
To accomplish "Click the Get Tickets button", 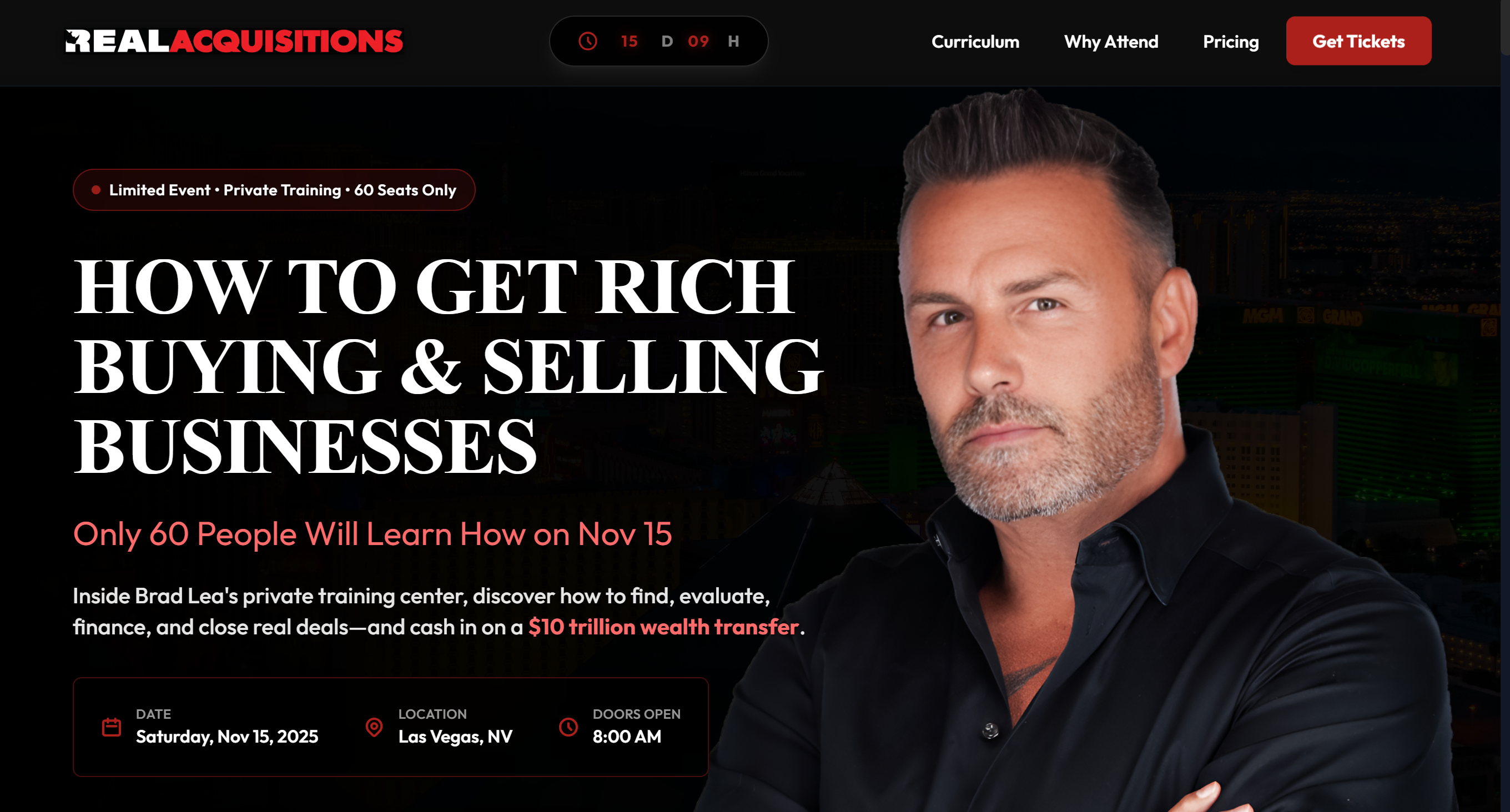I will 1358,41.
